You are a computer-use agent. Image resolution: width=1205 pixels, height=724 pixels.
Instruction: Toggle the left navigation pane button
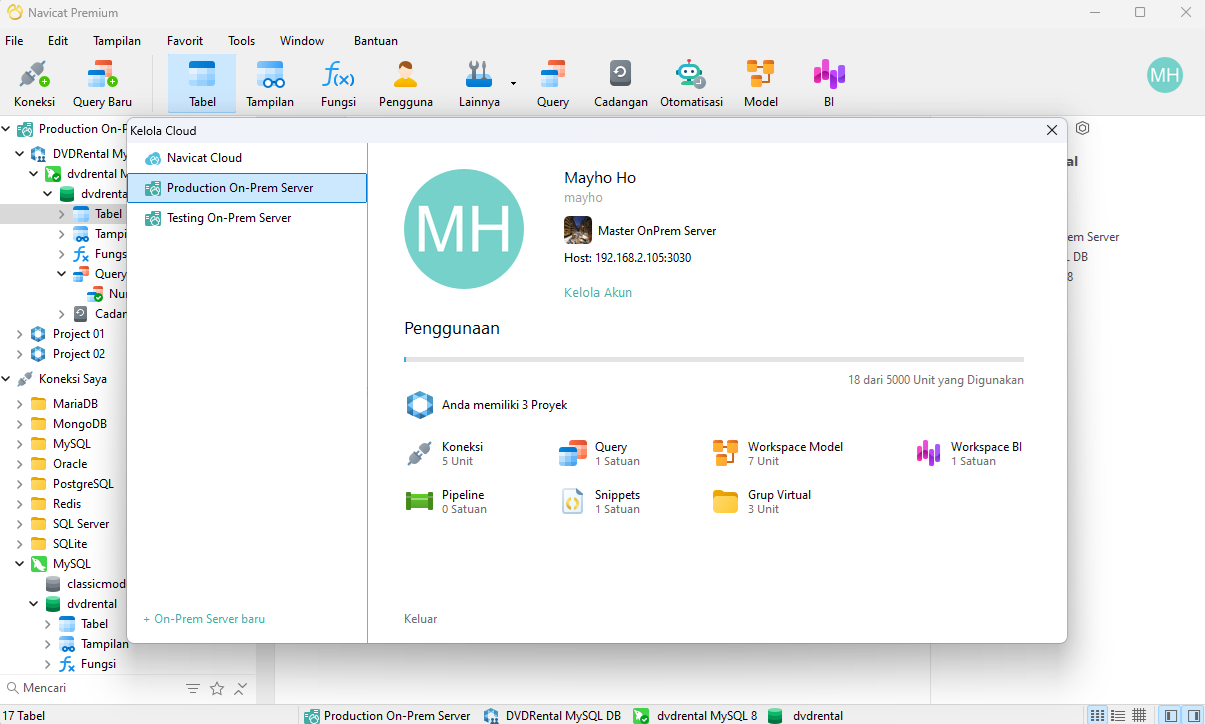(1170, 715)
